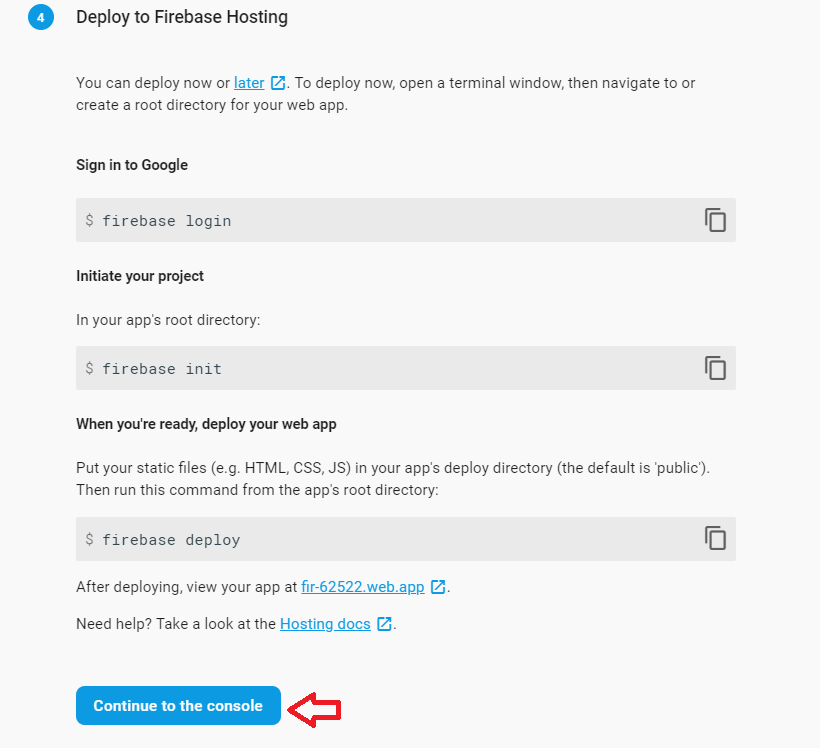Click the step 4 number badge
The height and width of the screenshot is (748, 820).
(40, 17)
